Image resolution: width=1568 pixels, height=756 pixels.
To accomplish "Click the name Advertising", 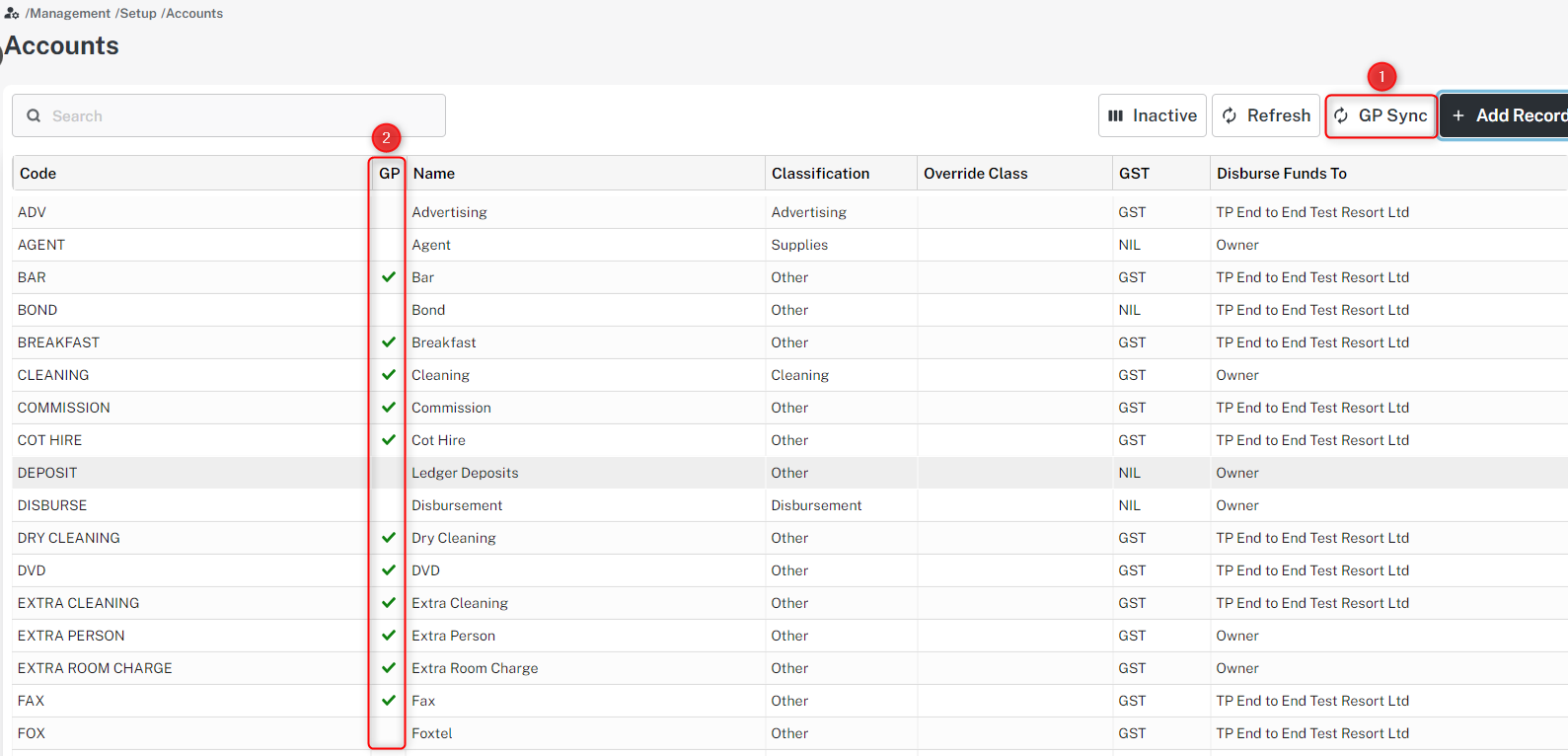I will tap(449, 212).
